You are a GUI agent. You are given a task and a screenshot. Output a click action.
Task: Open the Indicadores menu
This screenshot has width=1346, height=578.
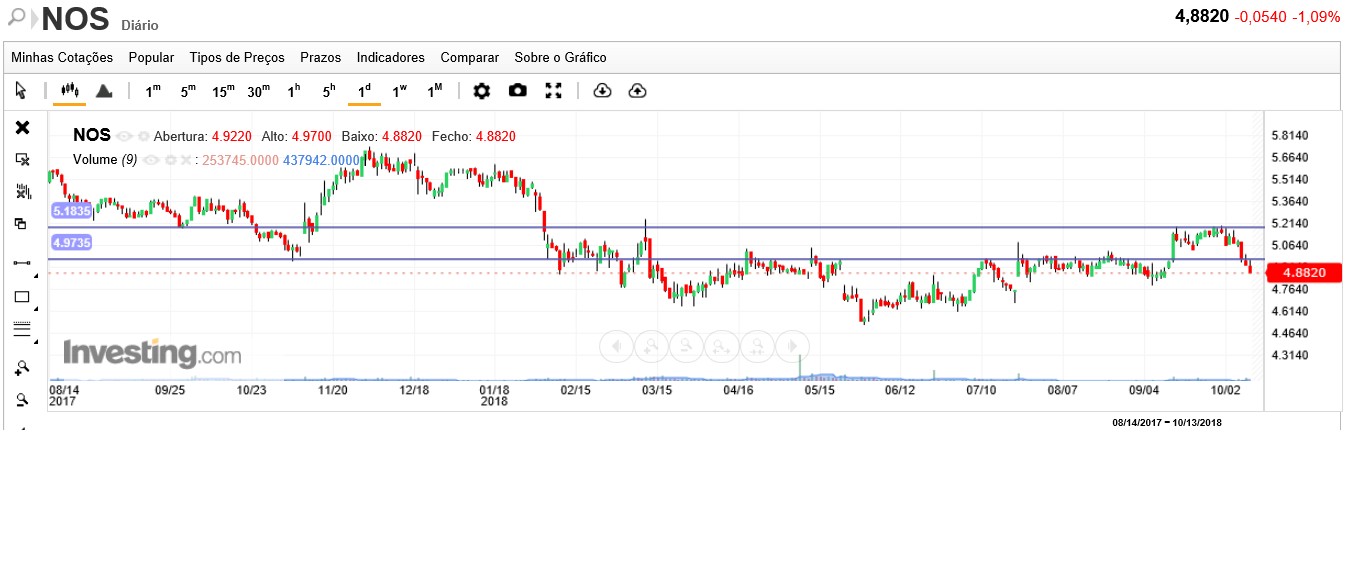(390, 57)
